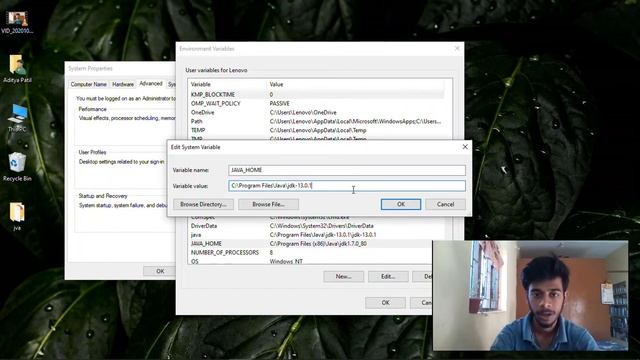Open the VID_202010 desktop icon
This screenshot has width=640, height=360.
coord(17,22)
